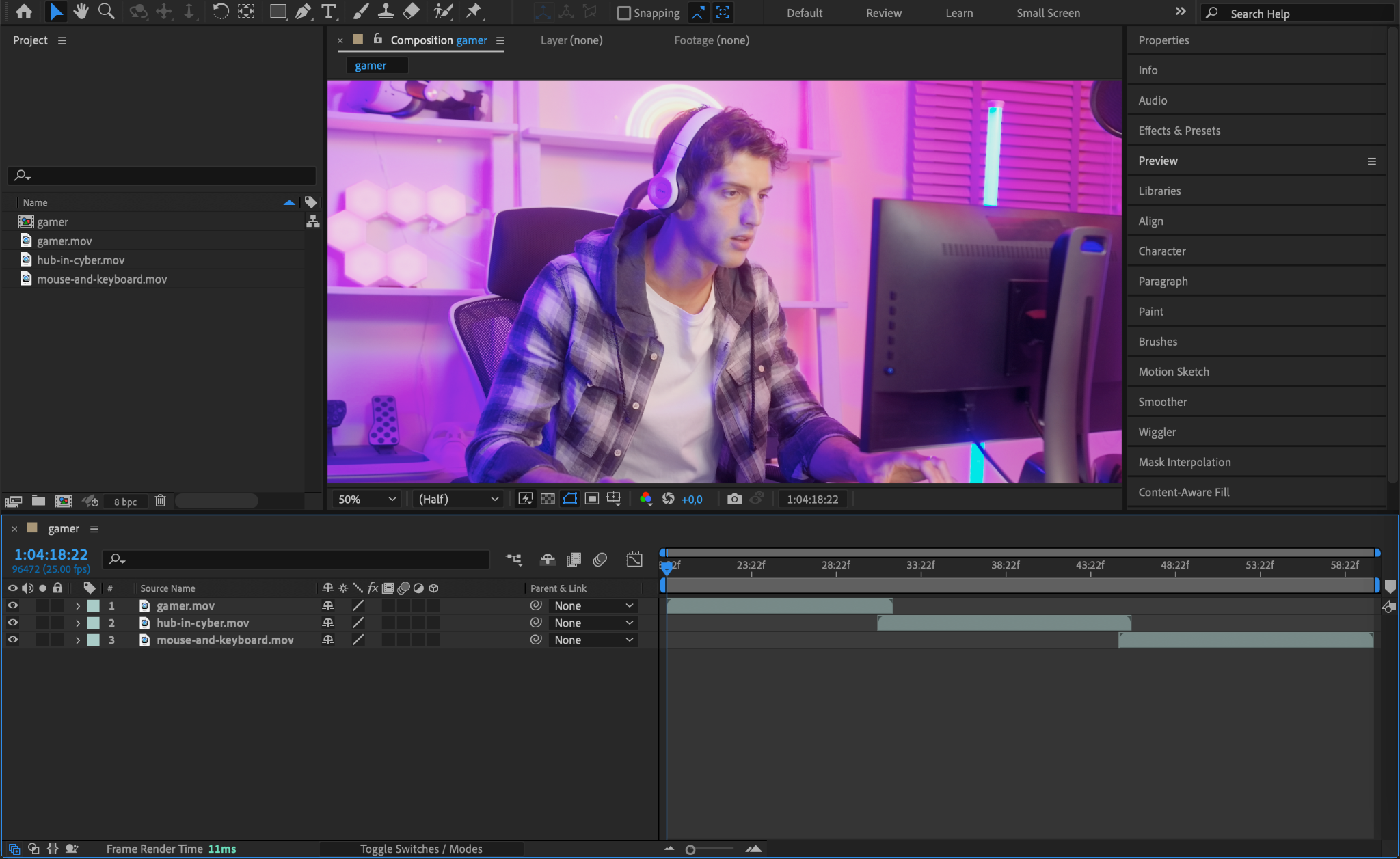Switch to the Review workspace

[883, 13]
